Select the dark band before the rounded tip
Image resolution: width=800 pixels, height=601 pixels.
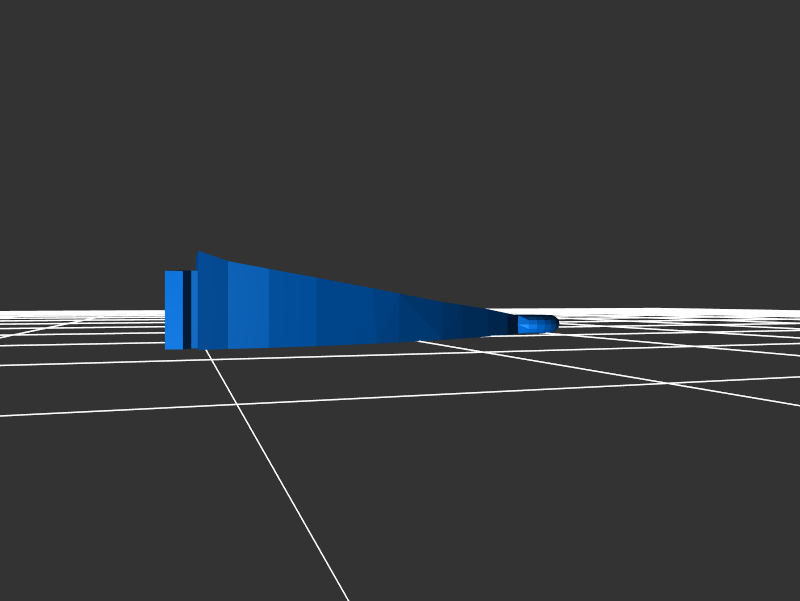512,325
